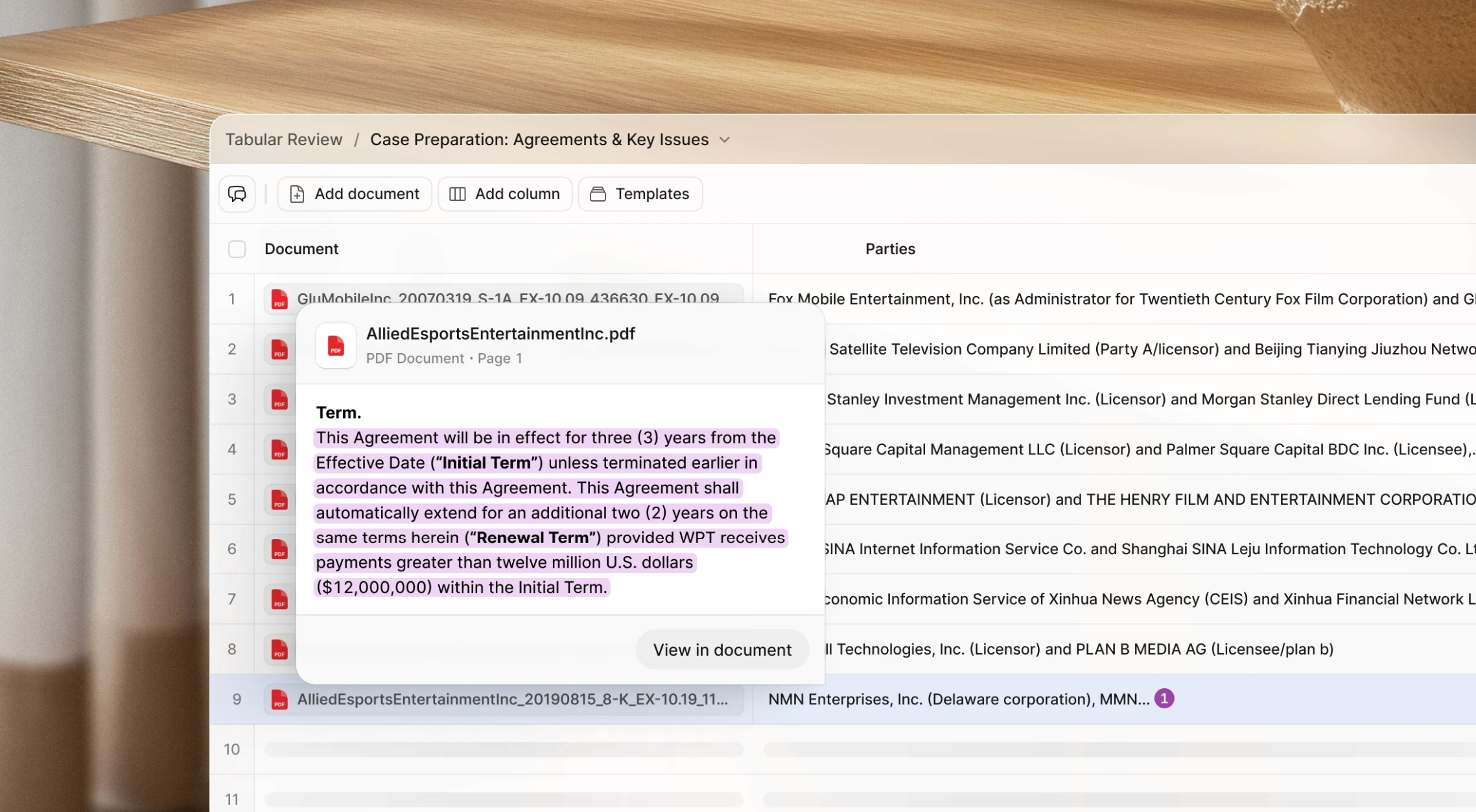Screen dimensions: 1476x812
Task: Click the AlliedEsportsEntertainmentInc.pdf popup title
Action: pos(500,334)
